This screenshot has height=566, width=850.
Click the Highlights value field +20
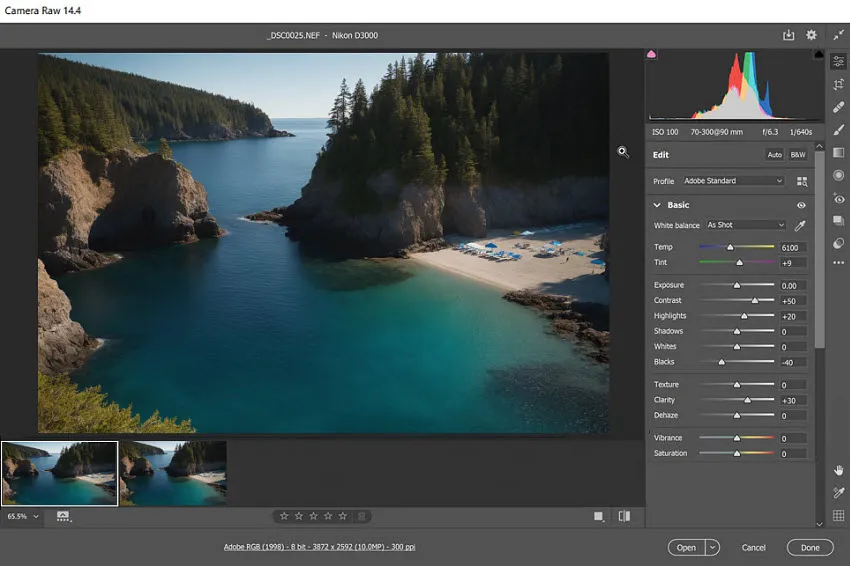(x=793, y=317)
